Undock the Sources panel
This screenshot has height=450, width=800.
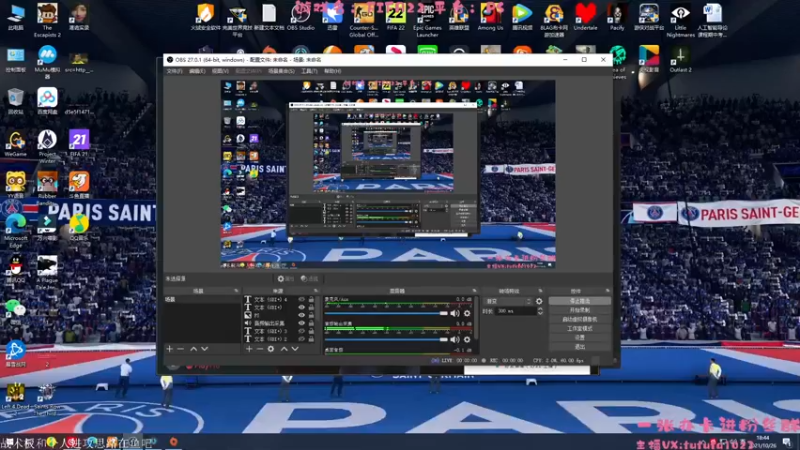tap(315, 291)
